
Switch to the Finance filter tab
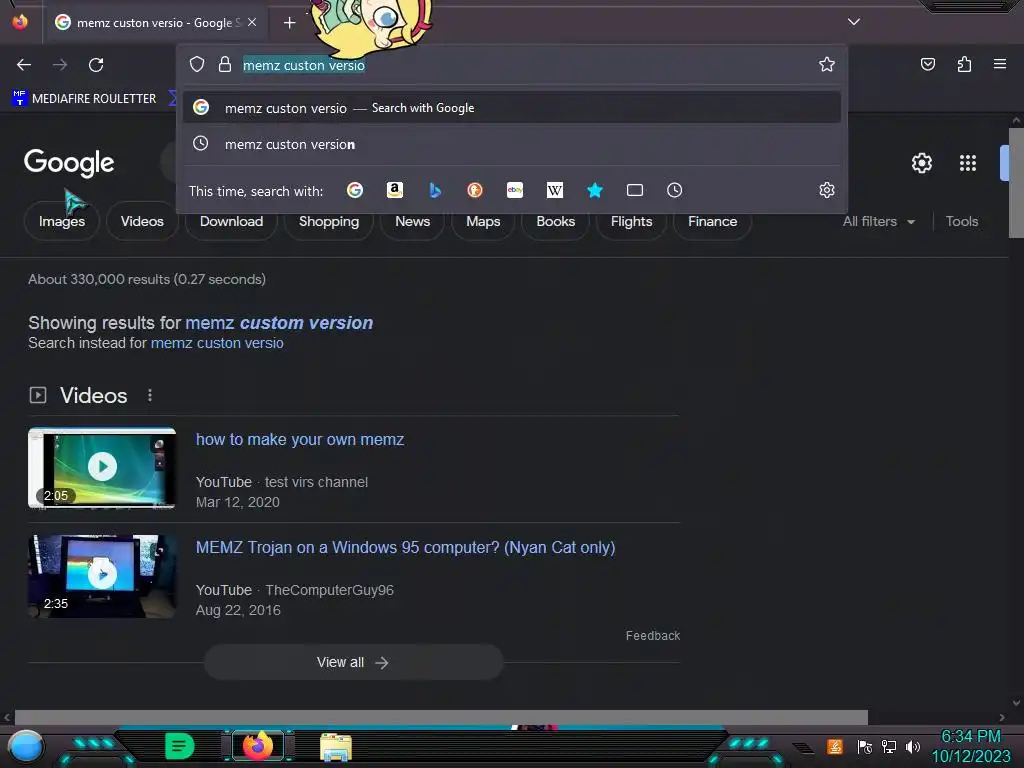[712, 221]
